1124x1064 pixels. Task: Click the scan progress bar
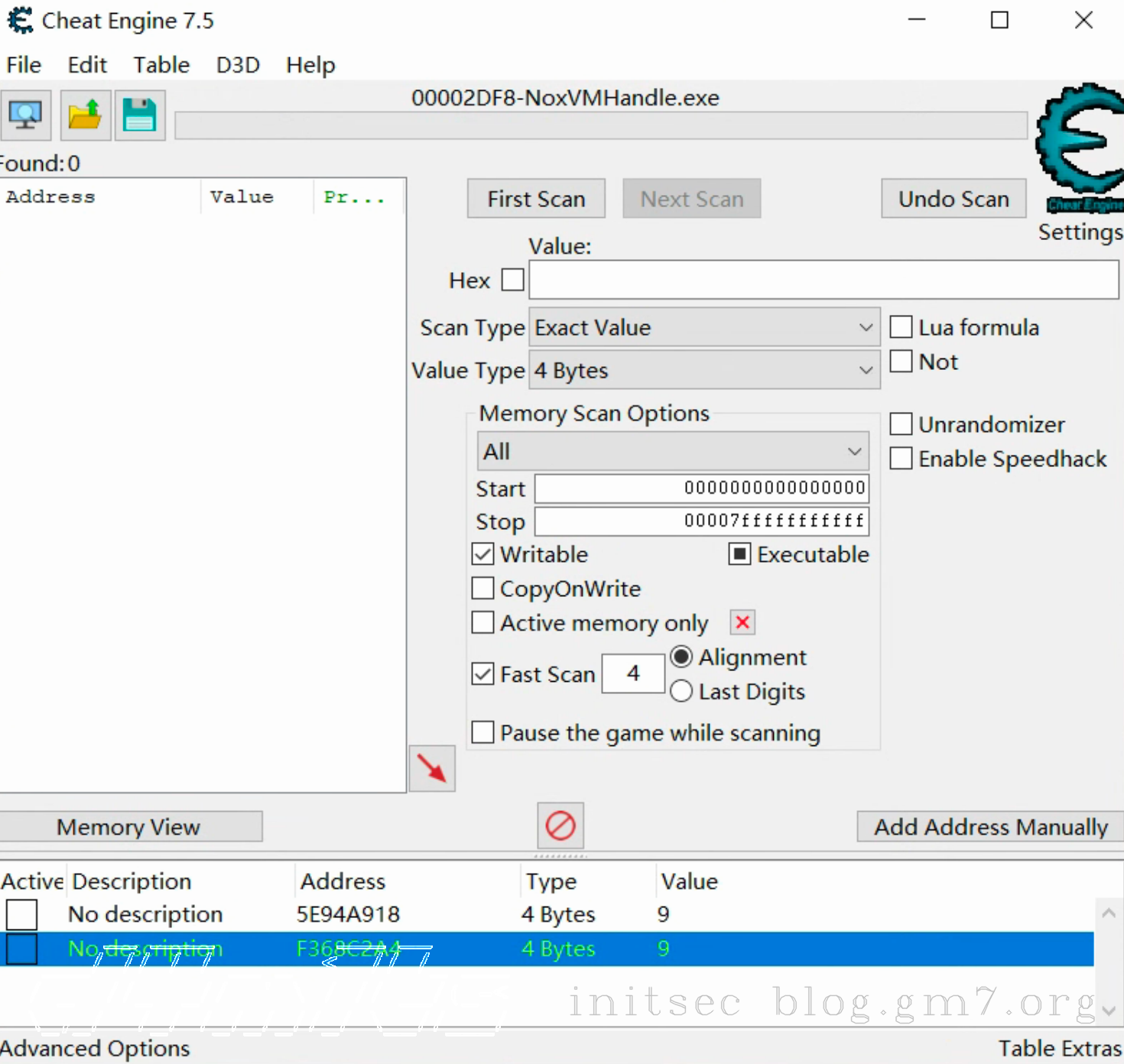[600, 126]
